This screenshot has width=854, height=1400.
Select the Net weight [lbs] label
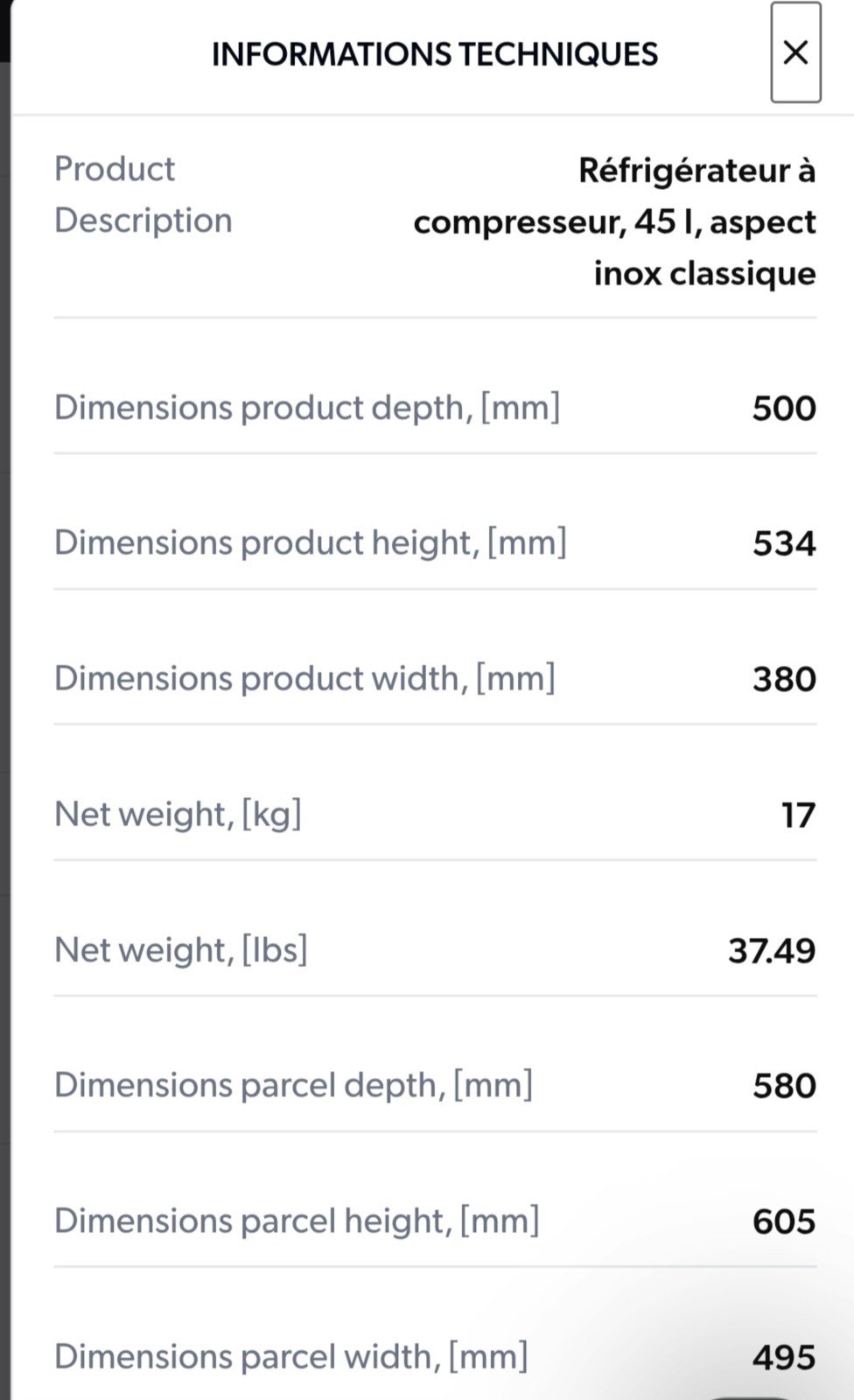point(181,949)
